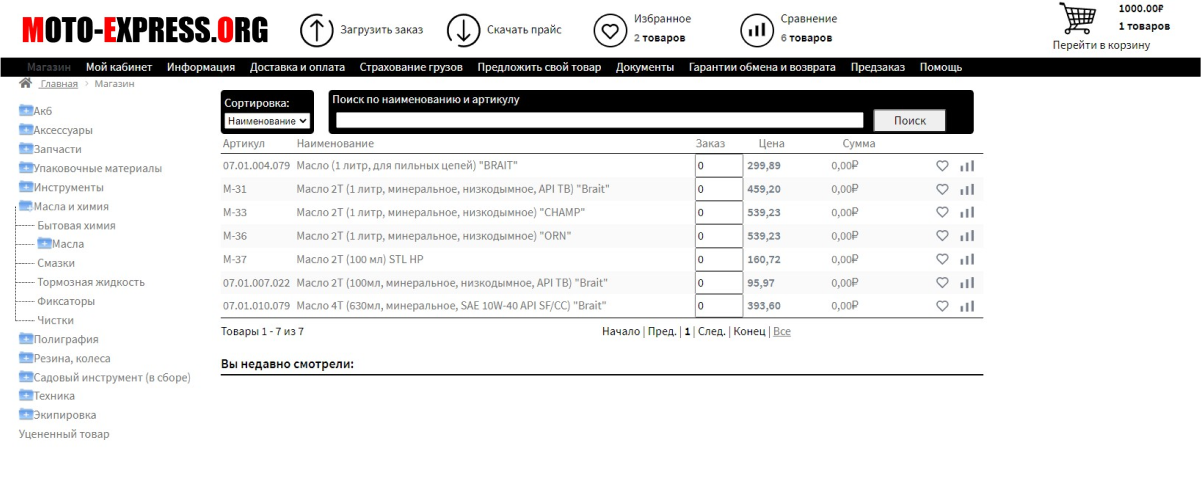Click Конец pagination link
Viewport: 1201px width, 481px height.
pos(749,331)
